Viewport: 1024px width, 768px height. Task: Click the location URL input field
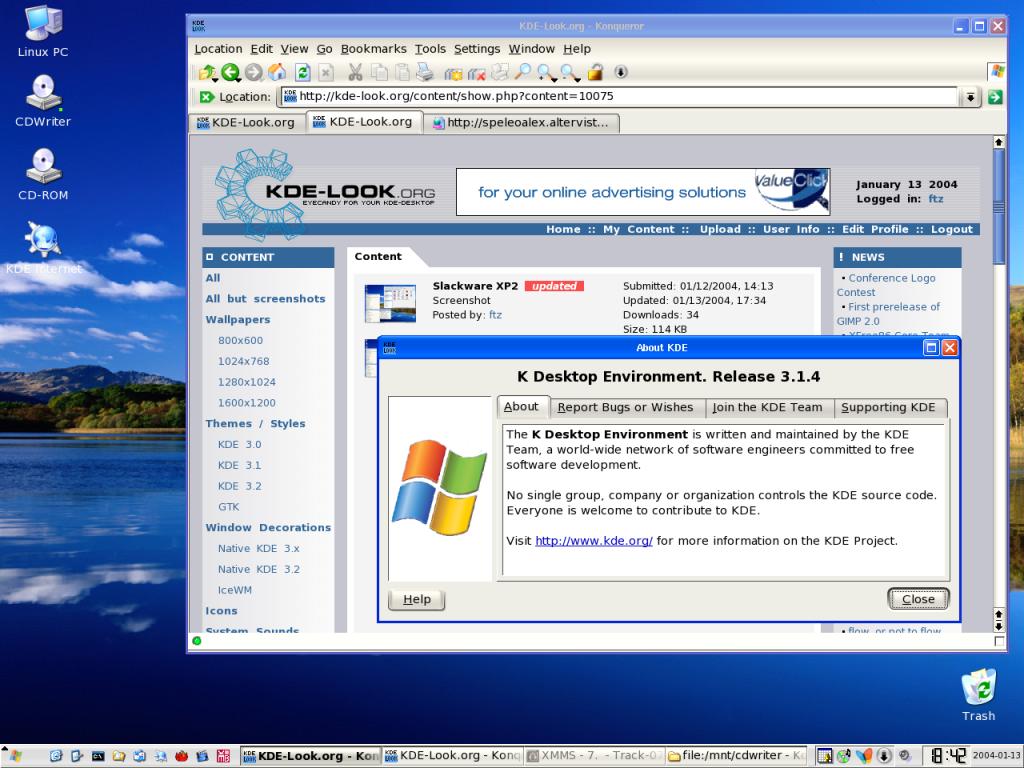(617, 97)
